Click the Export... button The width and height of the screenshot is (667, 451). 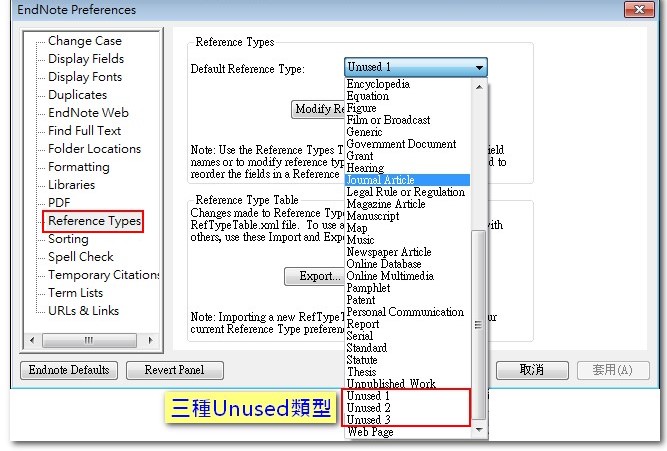(315, 277)
